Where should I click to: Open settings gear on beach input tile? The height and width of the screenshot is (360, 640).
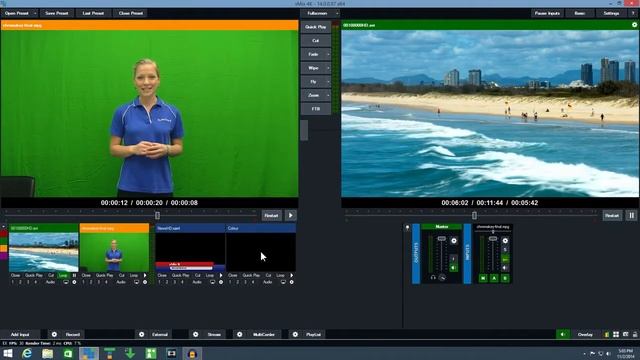(74, 282)
